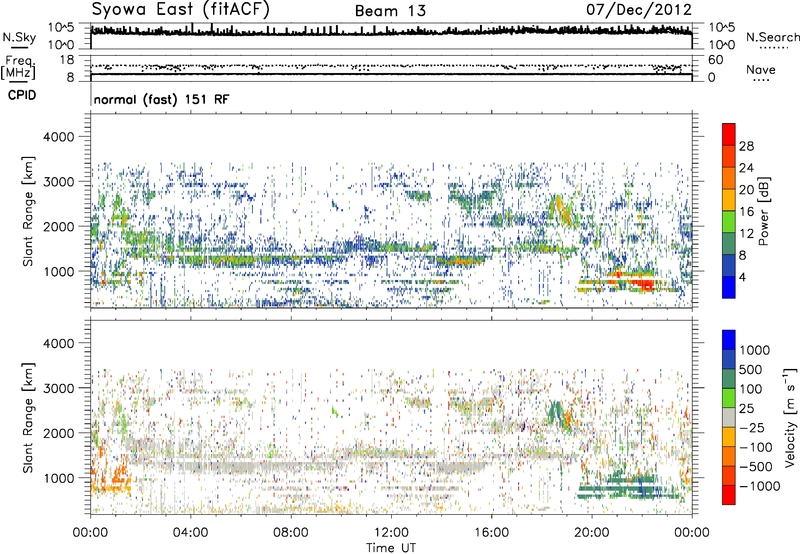Click the 'Power [dB]' colorbar title
Screen dimensions: 800x554
click(x=763, y=211)
